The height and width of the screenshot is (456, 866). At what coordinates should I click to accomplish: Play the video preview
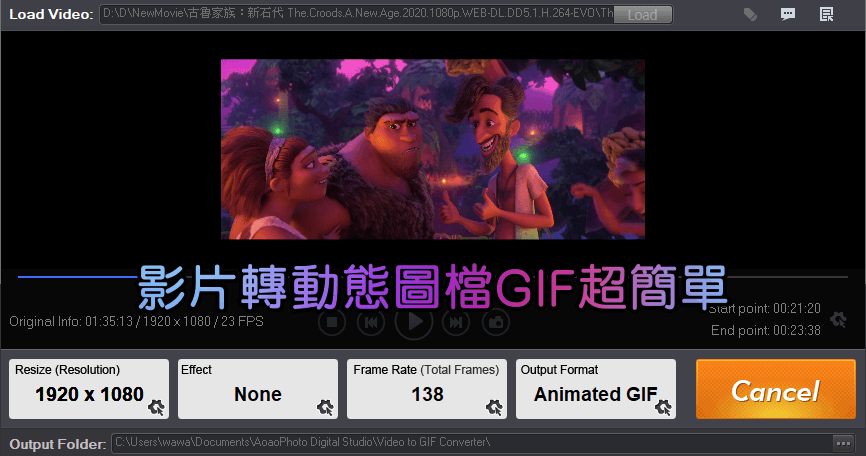[414, 321]
